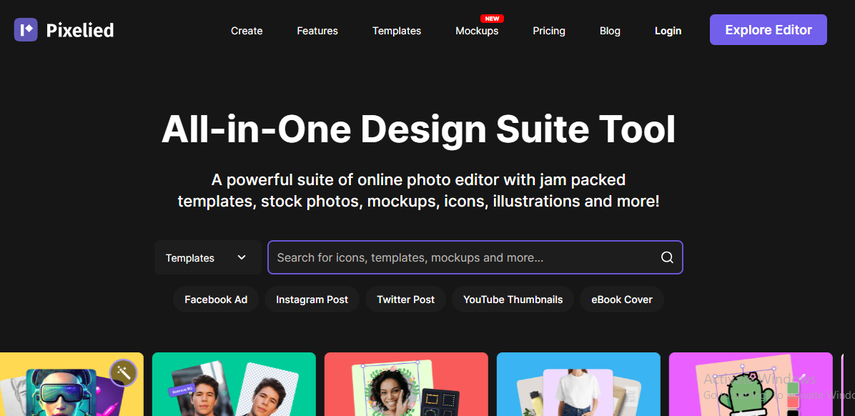Open the purple cactus illustration card
Screen dimensions: 855x416
(x=751, y=384)
